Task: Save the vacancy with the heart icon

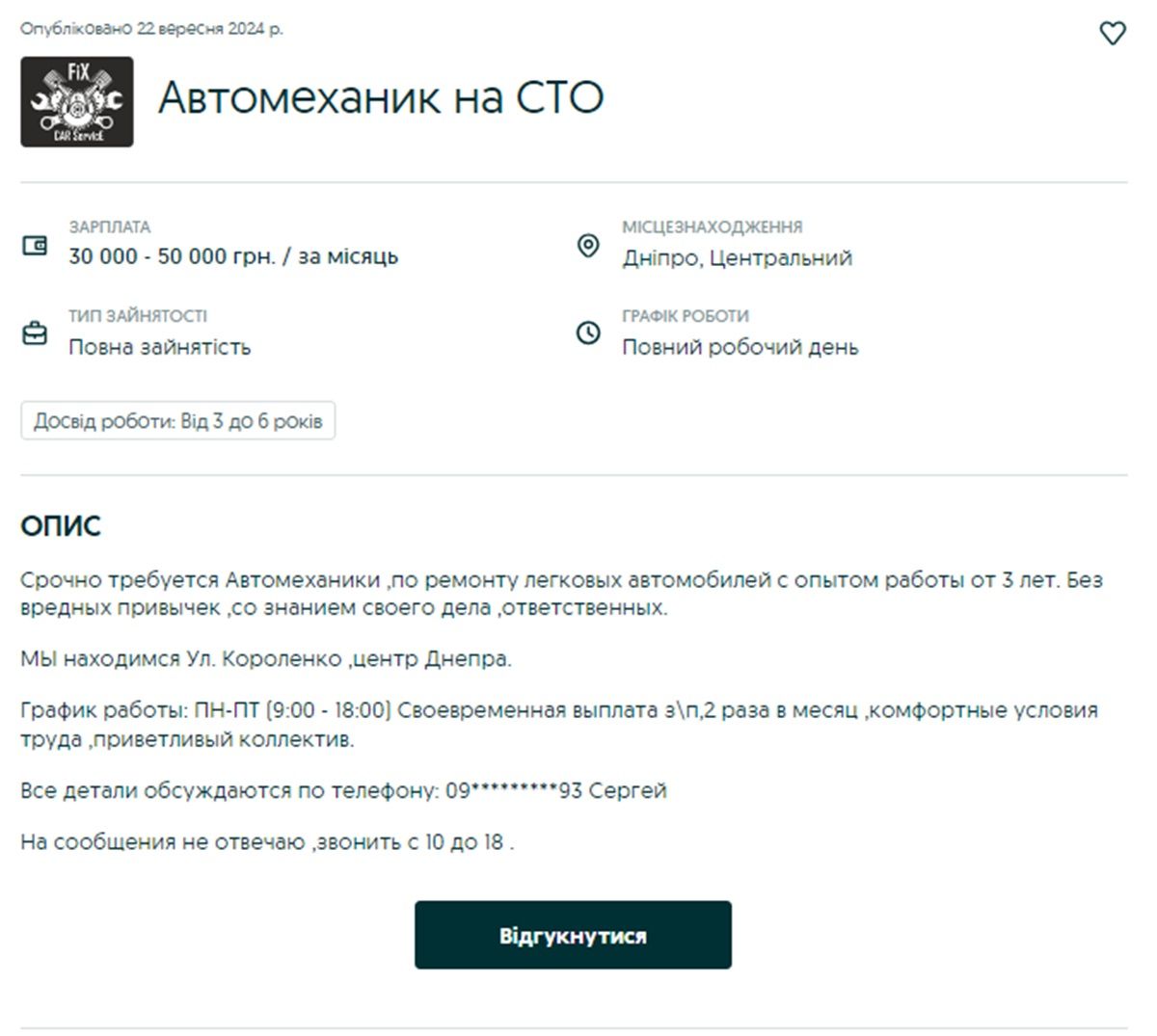Action: pyautogui.click(x=1113, y=34)
